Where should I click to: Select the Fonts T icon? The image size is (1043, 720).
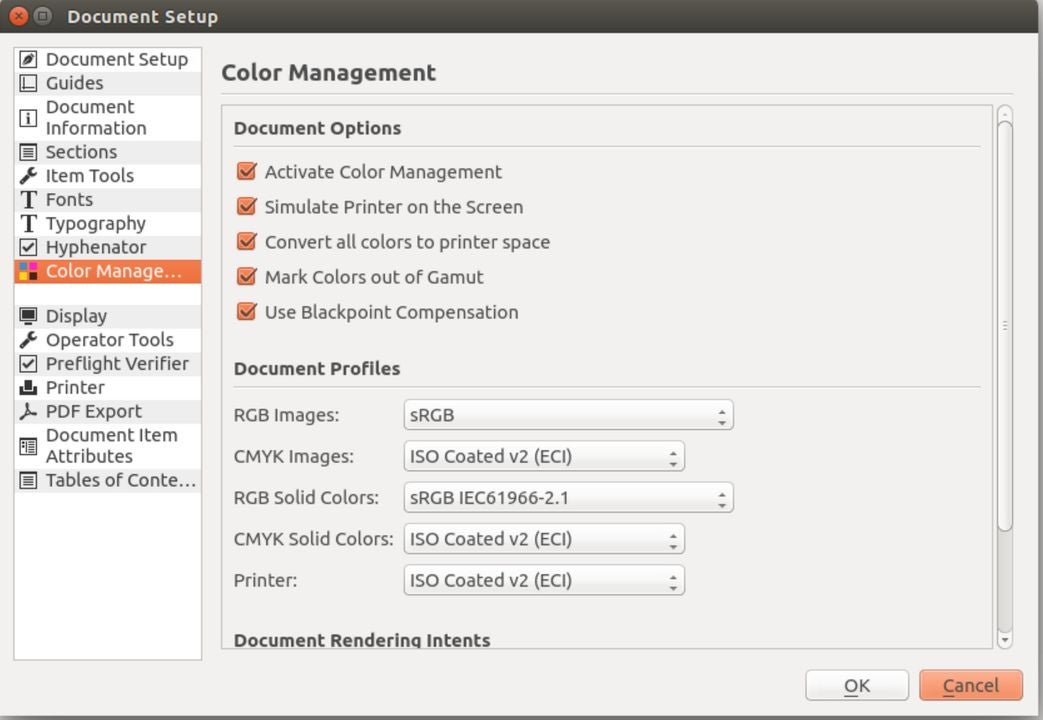point(29,200)
